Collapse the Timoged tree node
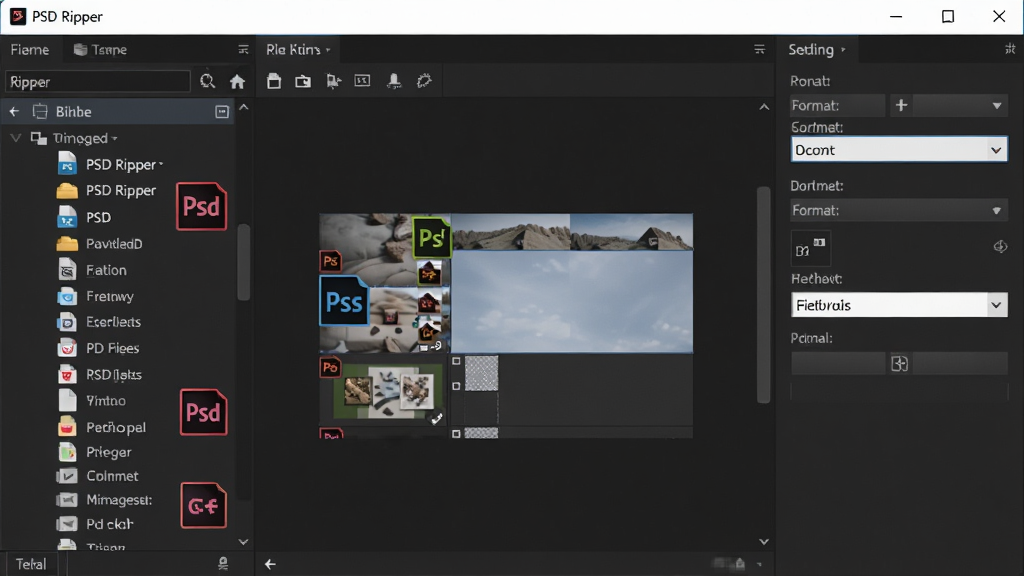Screen dimensions: 1024x576 [16, 138]
